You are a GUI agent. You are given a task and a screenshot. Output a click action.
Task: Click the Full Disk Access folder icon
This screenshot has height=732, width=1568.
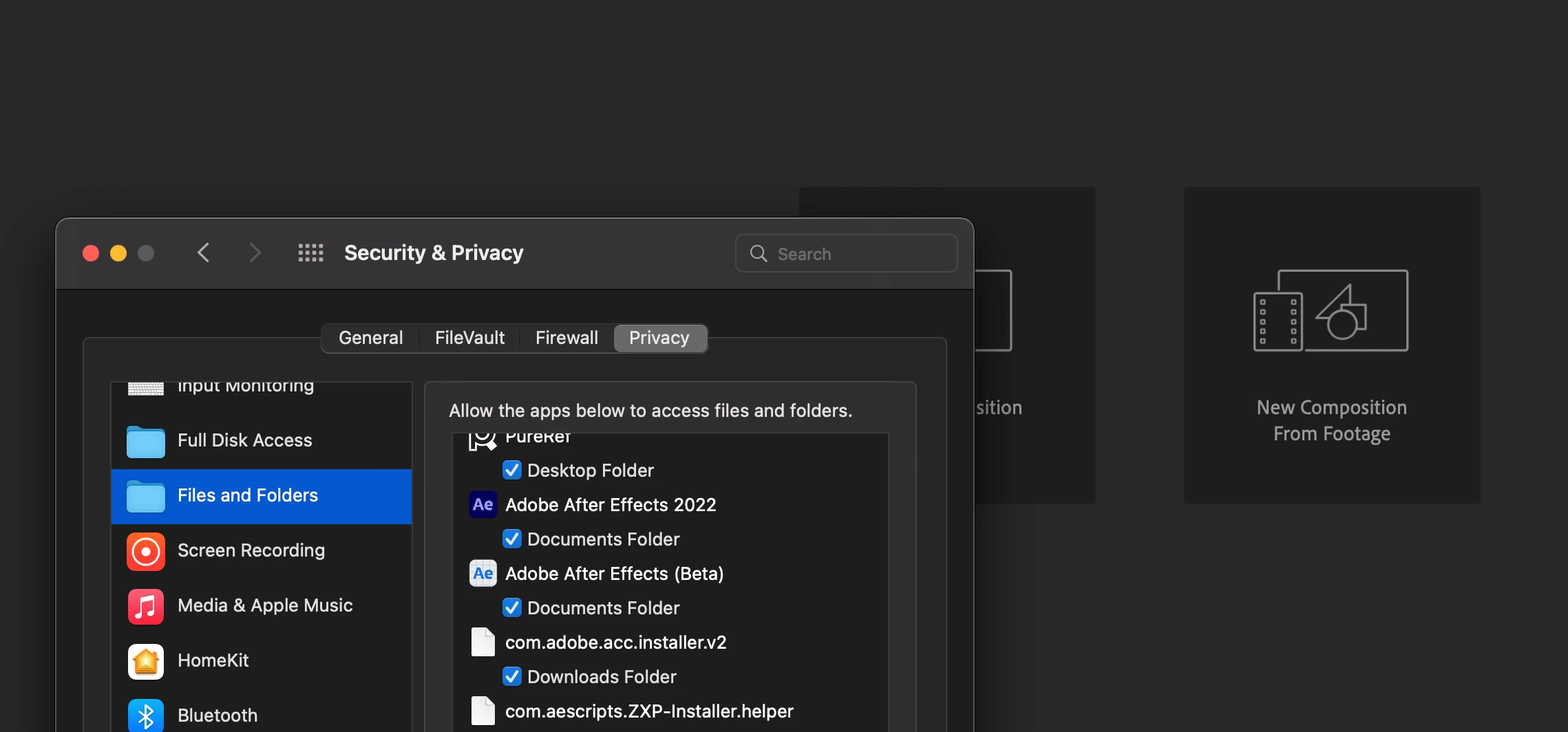tap(146, 441)
